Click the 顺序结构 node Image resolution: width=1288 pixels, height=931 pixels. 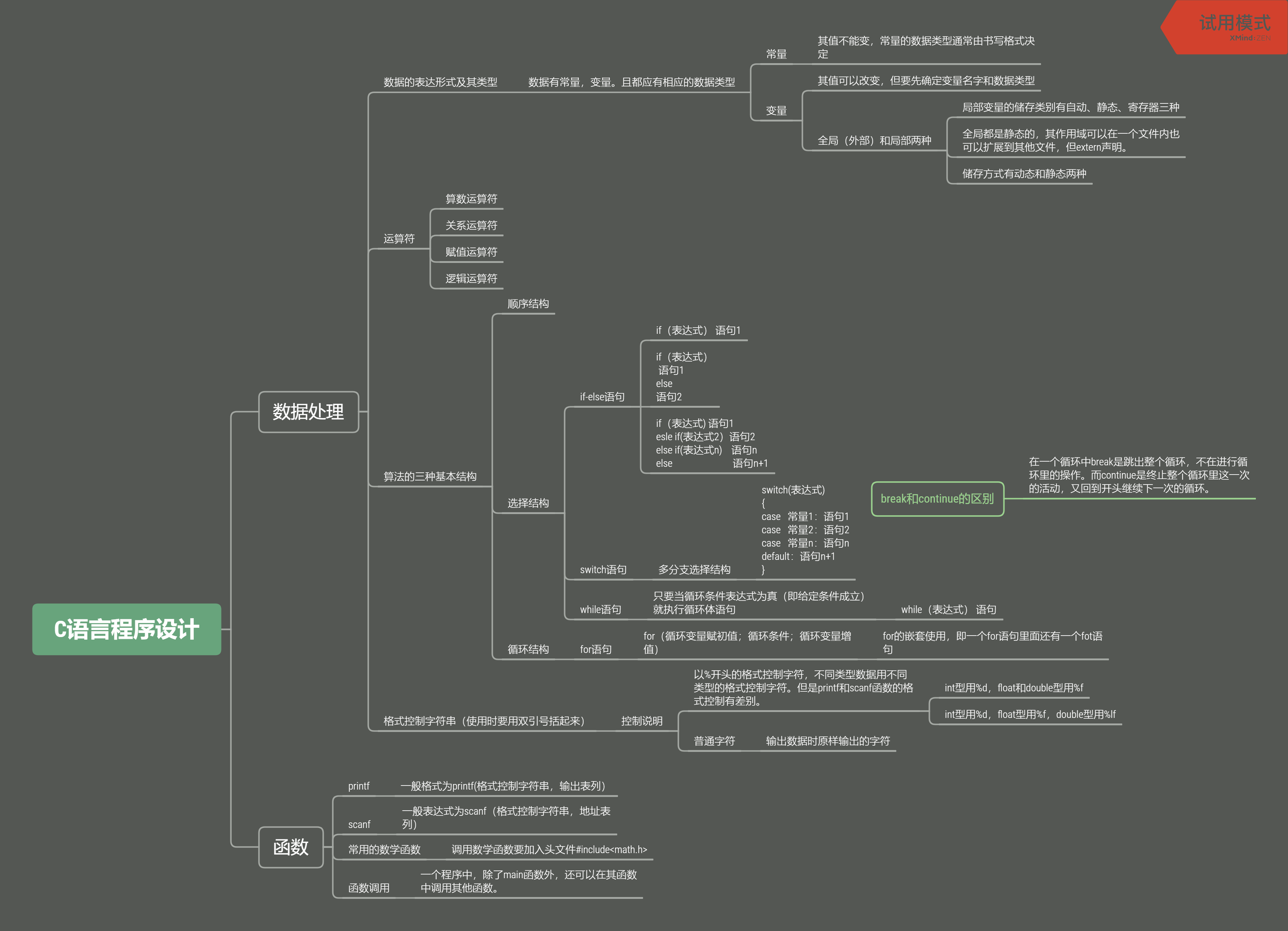point(528,304)
